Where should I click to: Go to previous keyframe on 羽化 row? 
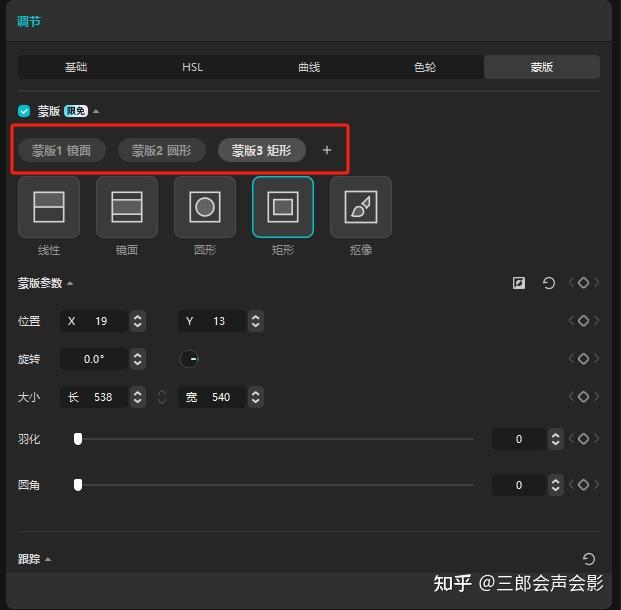(571, 439)
